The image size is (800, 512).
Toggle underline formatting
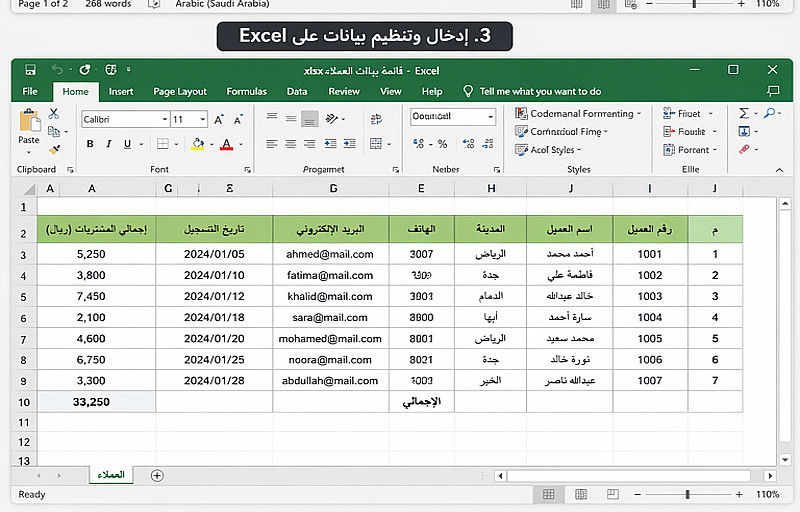point(128,144)
